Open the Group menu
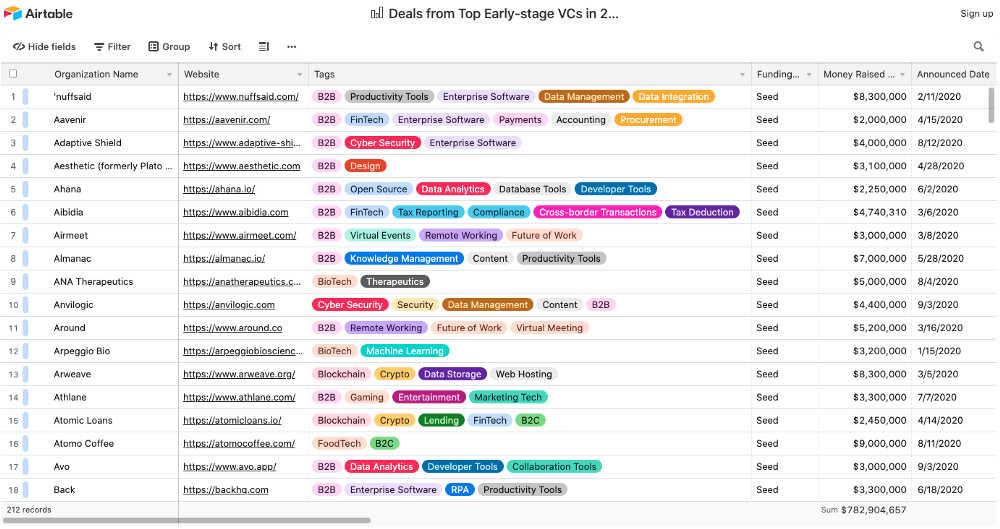 coord(169,47)
